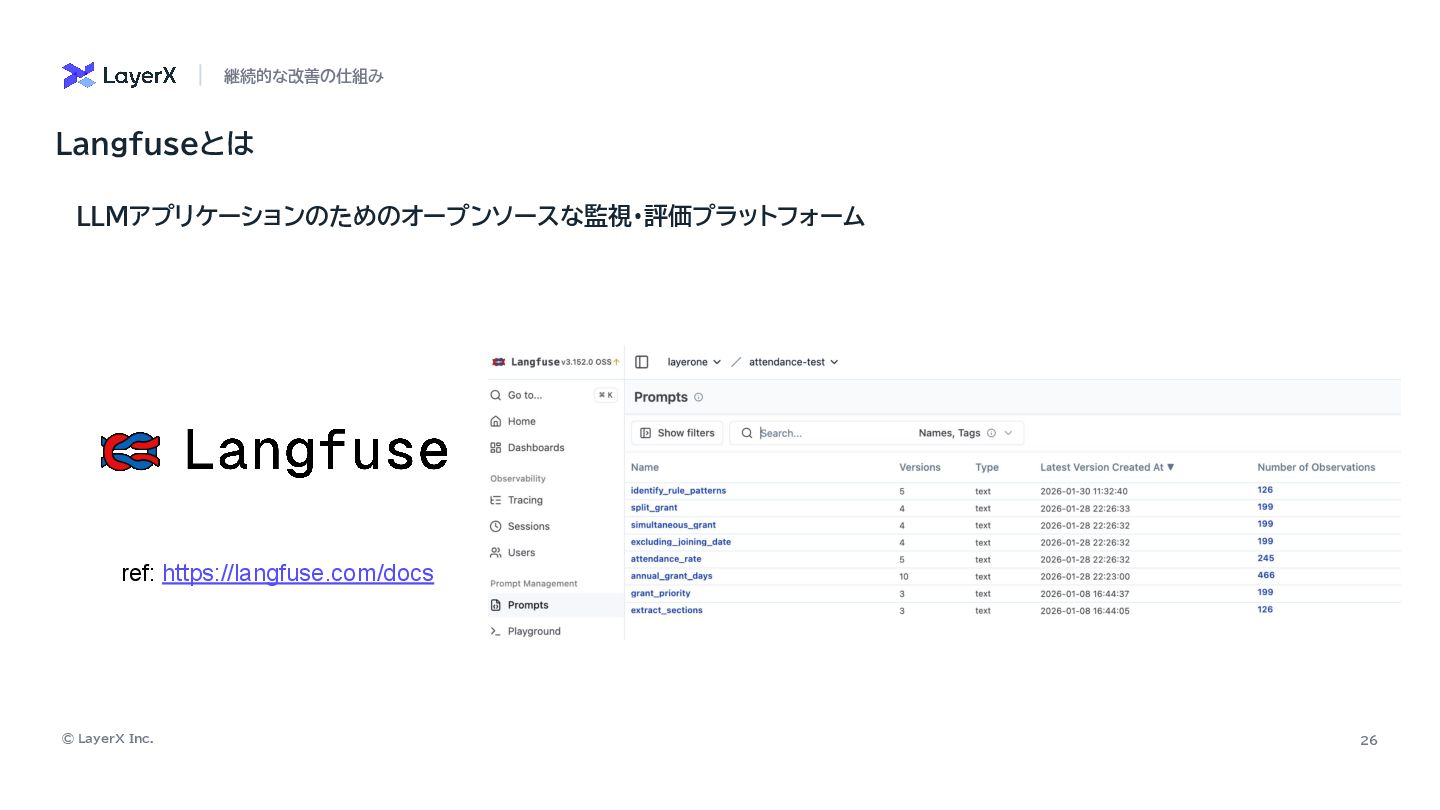Viewport: 1440px width, 810px height.
Task: Click the Sessions clock icon
Action: coord(496,526)
